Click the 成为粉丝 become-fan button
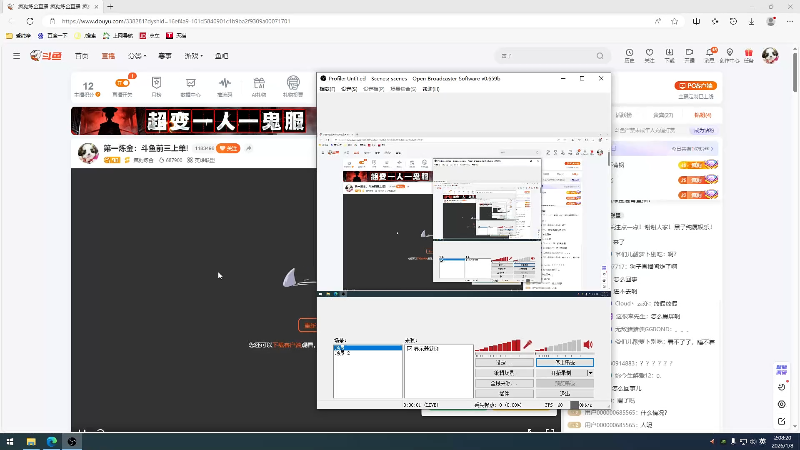The height and width of the screenshot is (450, 800). [x=704, y=130]
